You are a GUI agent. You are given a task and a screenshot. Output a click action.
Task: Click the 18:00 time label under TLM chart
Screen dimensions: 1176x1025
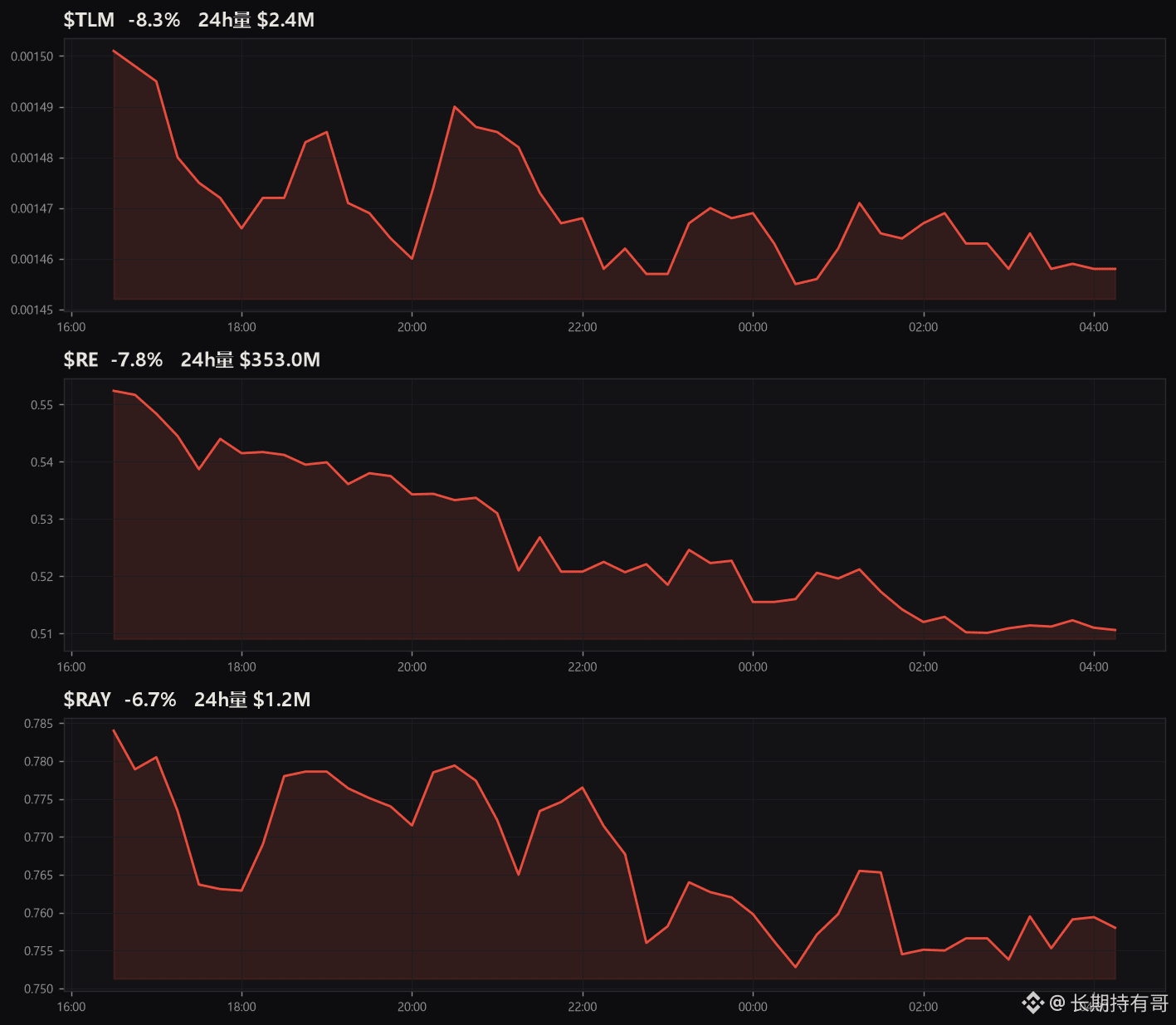(x=242, y=327)
